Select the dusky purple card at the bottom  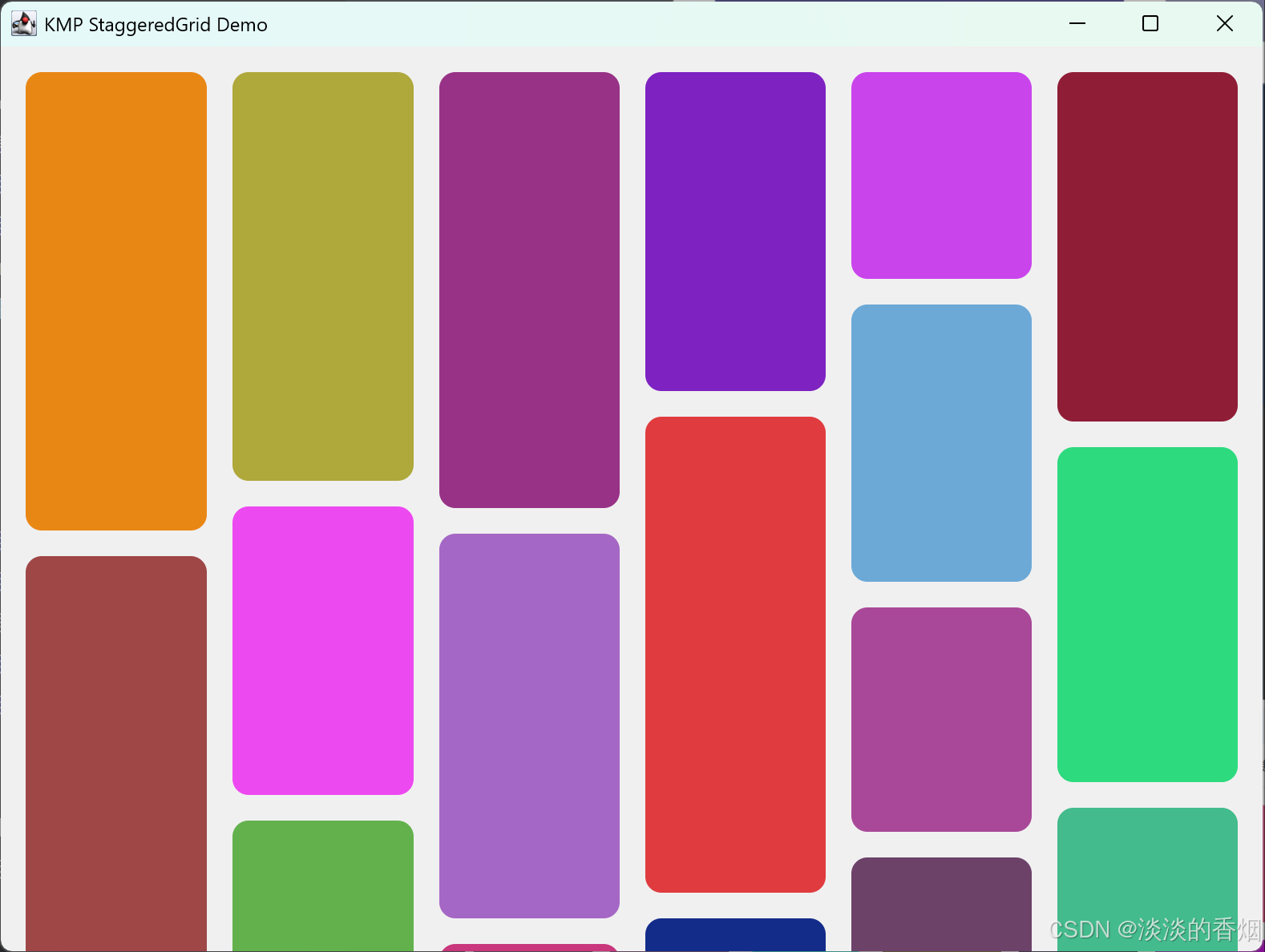(941, 905)
